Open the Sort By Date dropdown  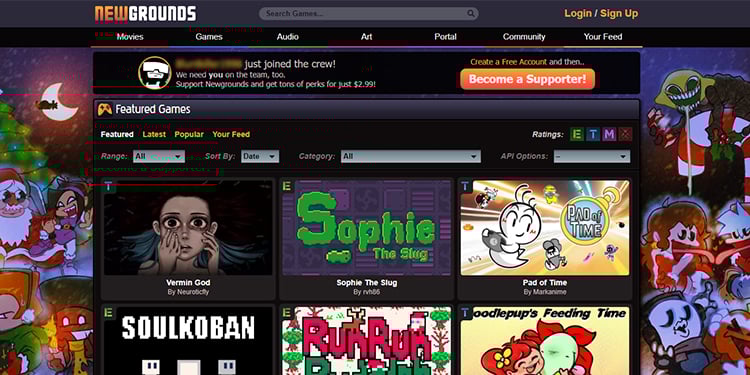coord(260,156)
